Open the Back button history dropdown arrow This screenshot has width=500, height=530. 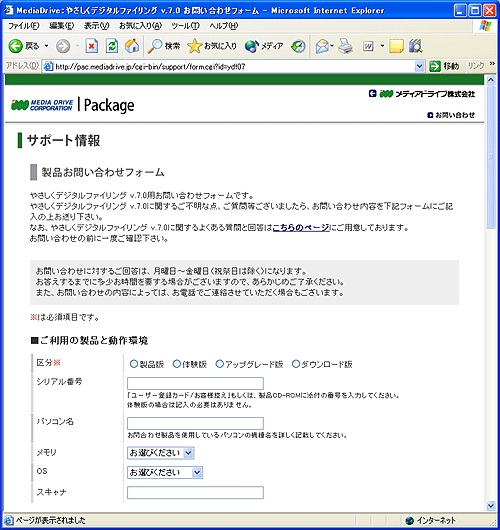click(46, 46)
